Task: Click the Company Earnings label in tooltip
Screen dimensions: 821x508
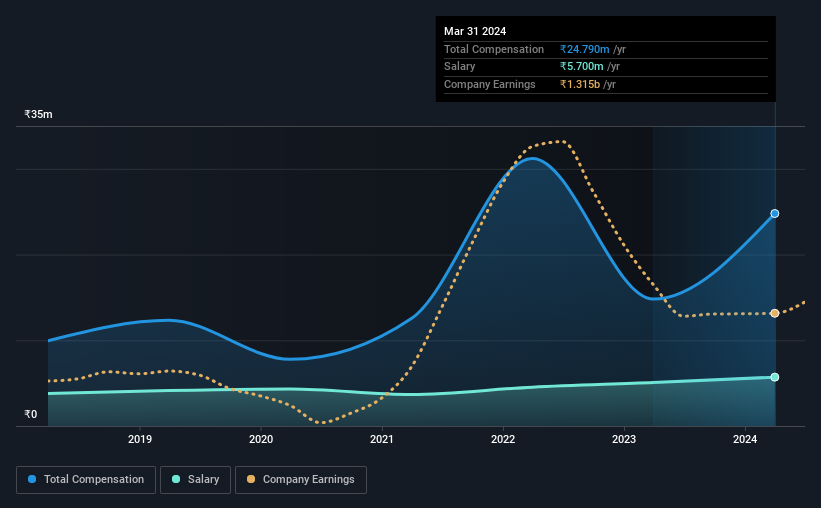Action: click(x=490, y=84)
